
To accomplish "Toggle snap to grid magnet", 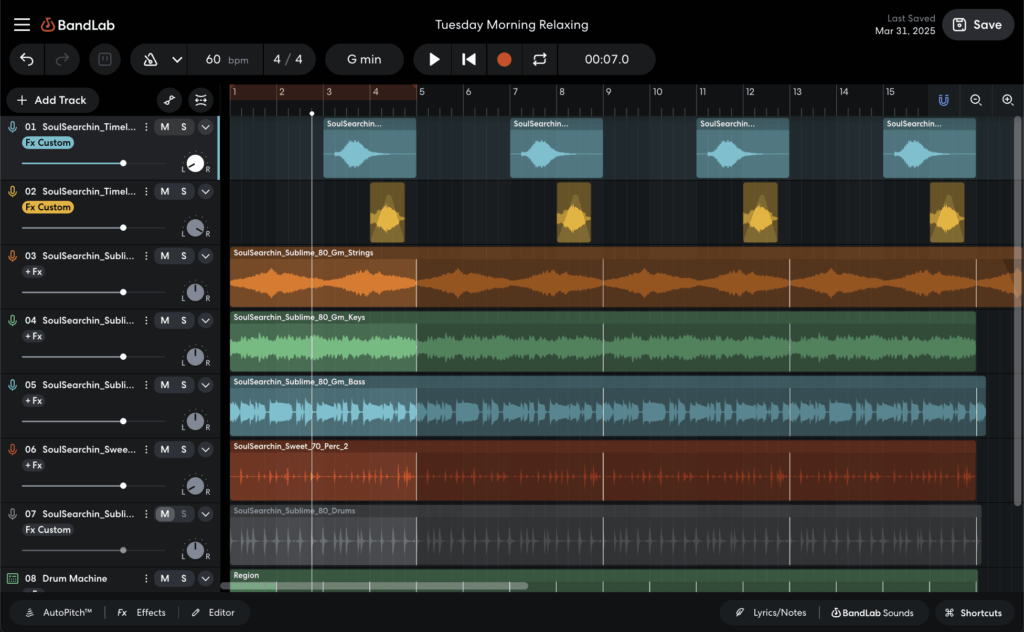I will [x=944, y=100].
